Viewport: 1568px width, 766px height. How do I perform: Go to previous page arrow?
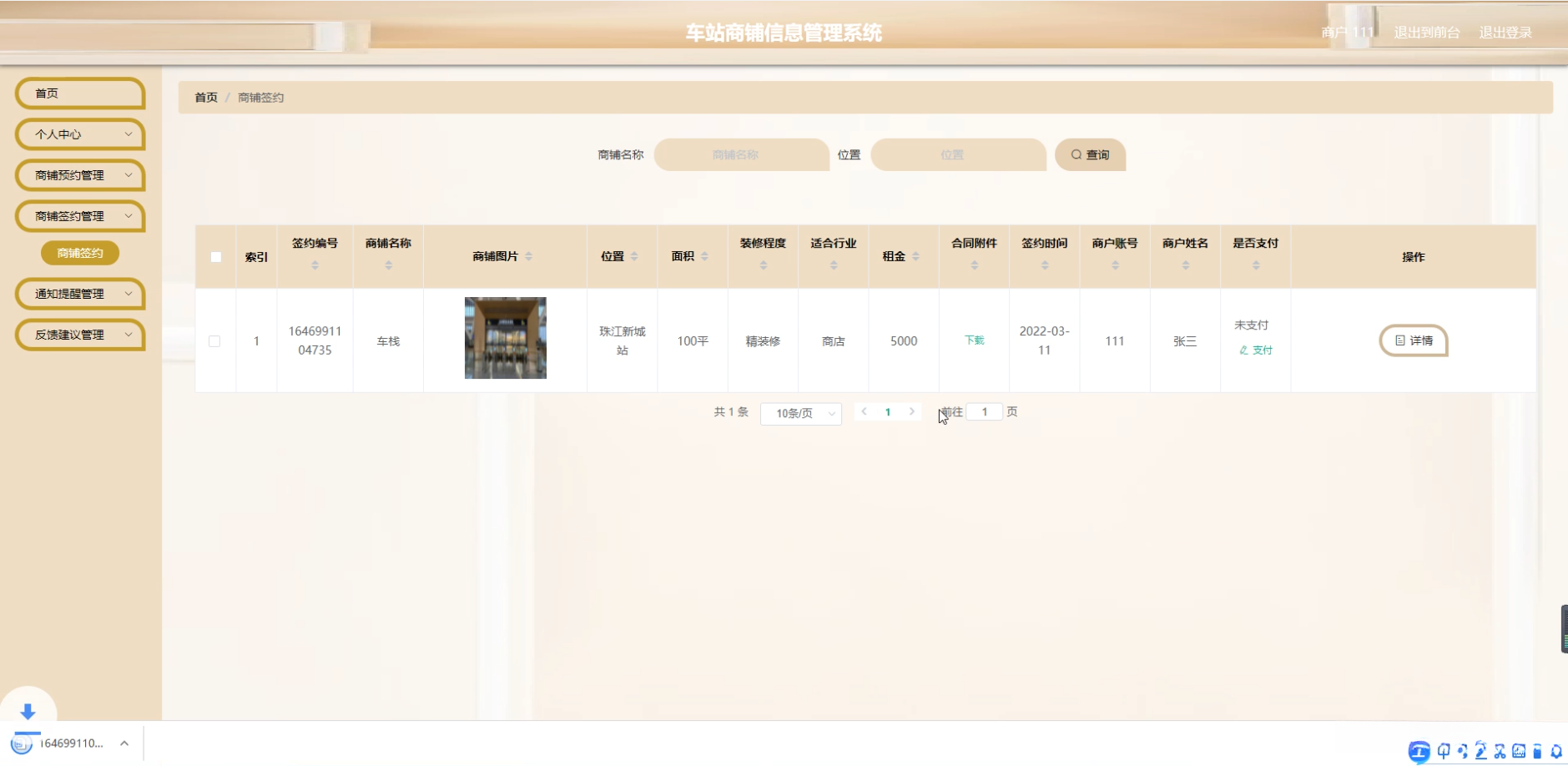point(865,411)
